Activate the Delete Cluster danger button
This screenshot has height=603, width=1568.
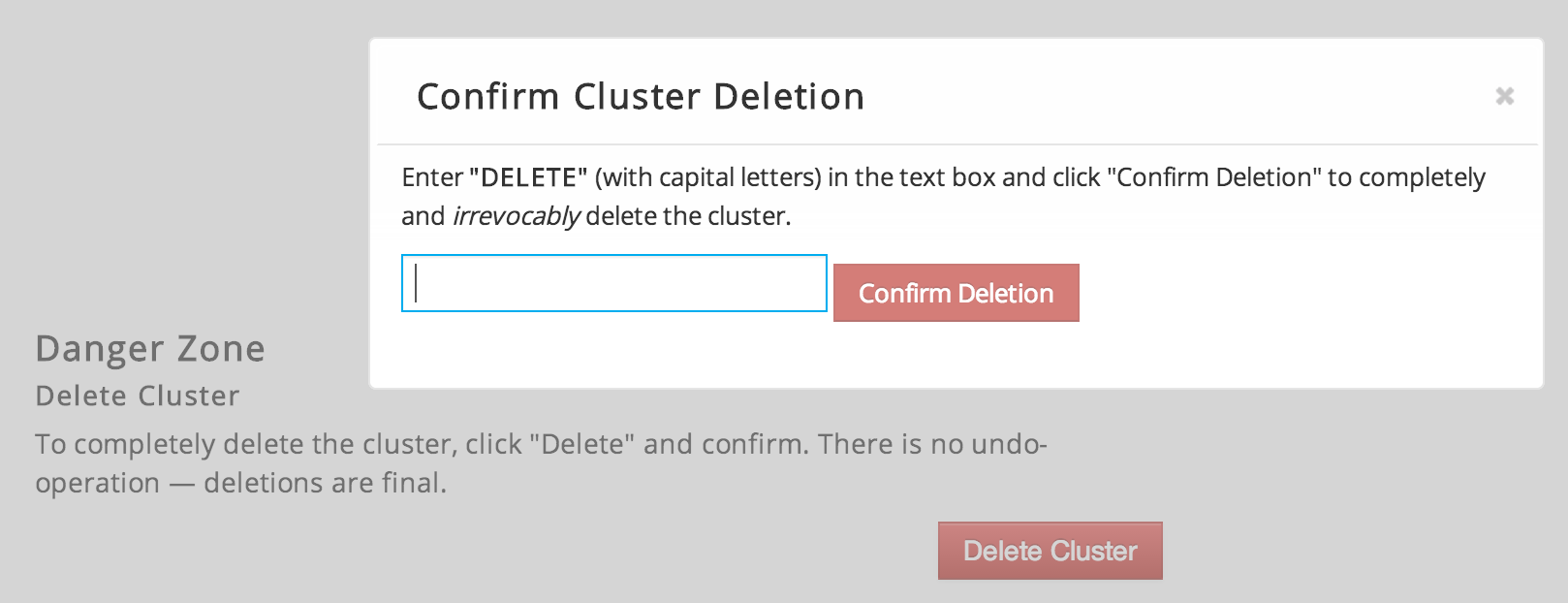point(1050,550)
